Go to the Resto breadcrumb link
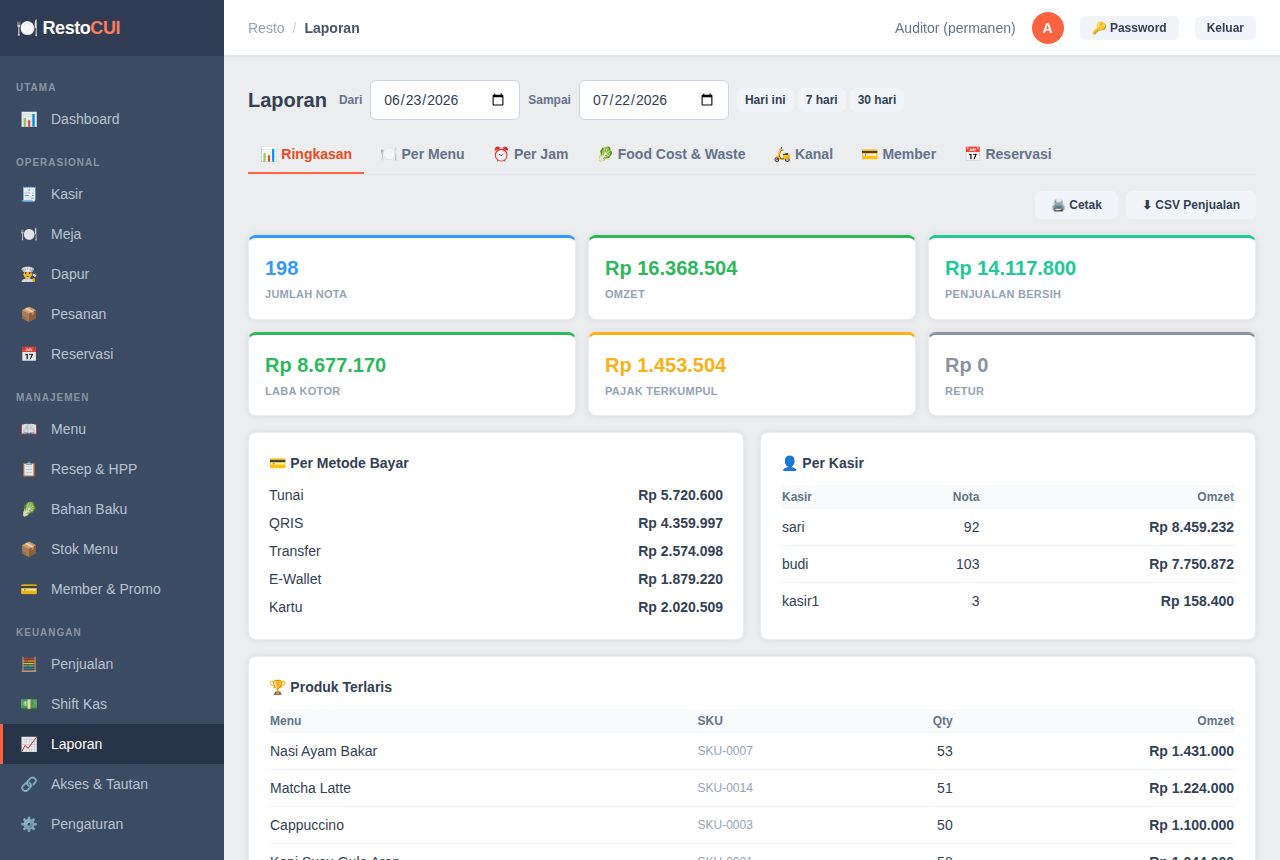This screenshot has width=1280, height=860. [266, 28]
